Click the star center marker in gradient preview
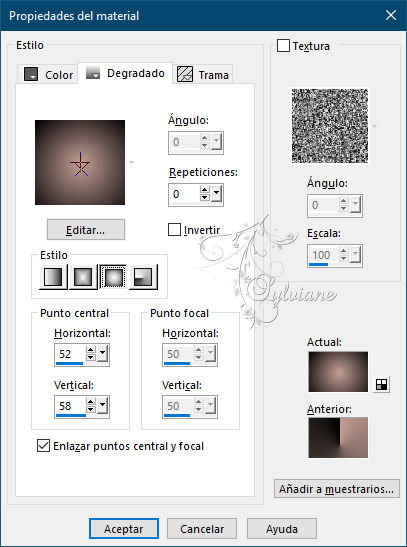The width and height of the screenshot is (407, 547). pos(80,164)
